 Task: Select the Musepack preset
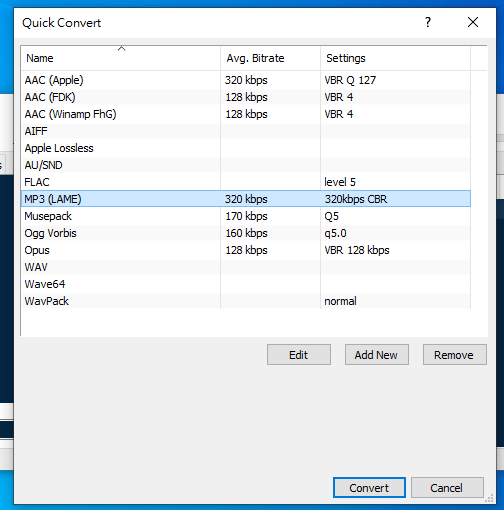246,216
